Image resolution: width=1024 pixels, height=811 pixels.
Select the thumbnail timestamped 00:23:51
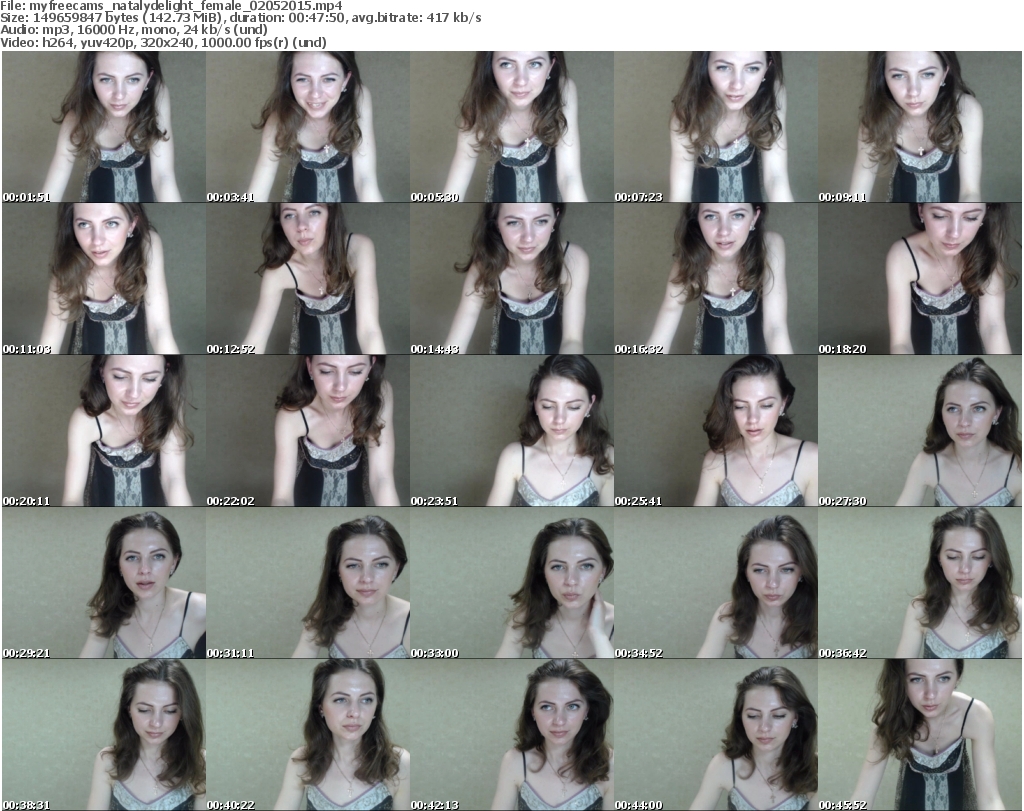pyautogui.click(x=511, y=431)
